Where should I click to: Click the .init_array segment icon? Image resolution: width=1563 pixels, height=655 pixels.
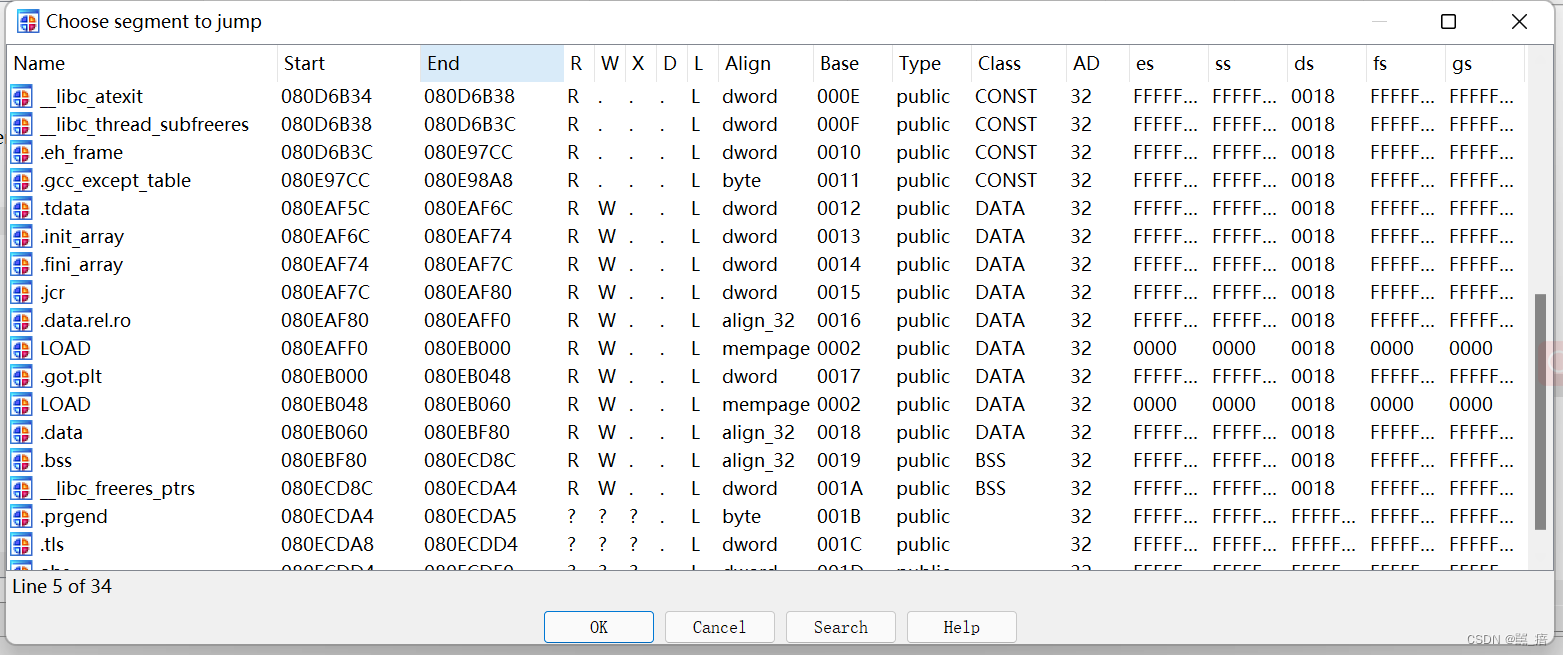point(21,237)
